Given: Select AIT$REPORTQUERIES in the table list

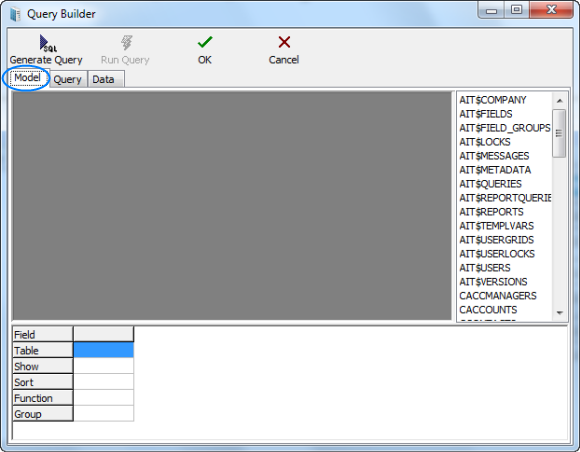Looking at the screenshot, I should click(505, 198).
